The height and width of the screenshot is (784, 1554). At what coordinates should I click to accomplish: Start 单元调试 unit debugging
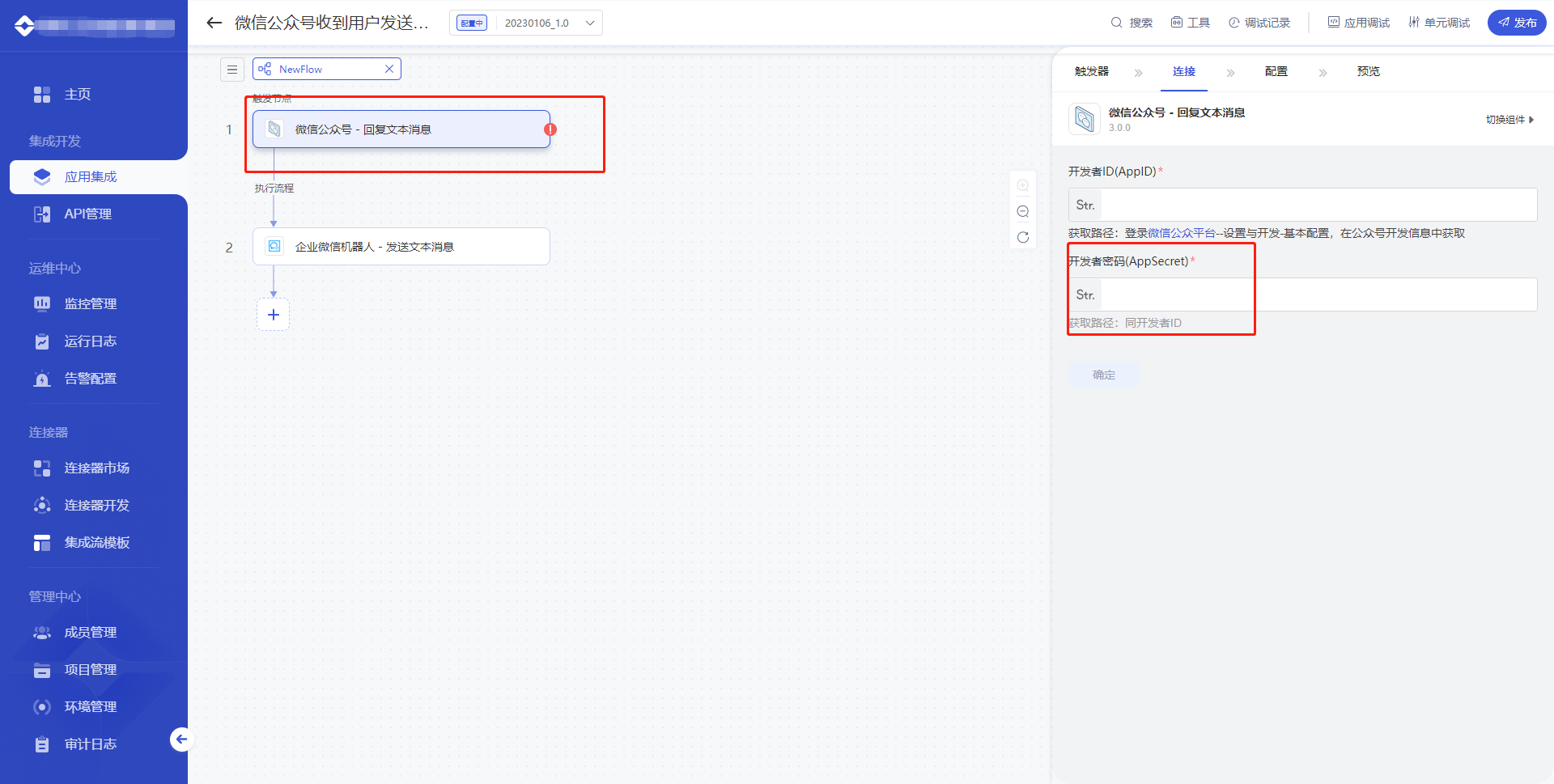click(x=1439, y=23)
